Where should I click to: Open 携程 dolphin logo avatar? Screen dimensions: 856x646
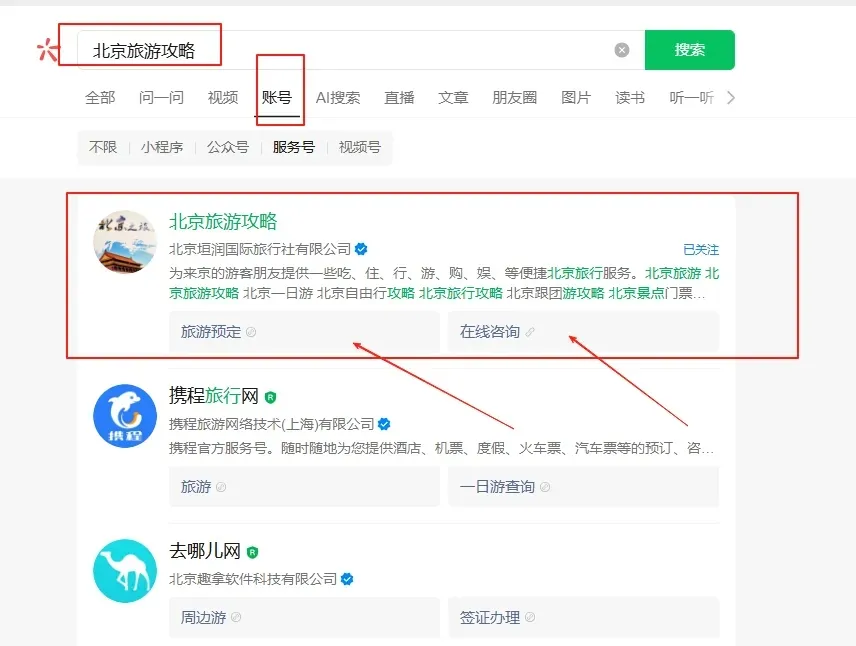(125, 416)
